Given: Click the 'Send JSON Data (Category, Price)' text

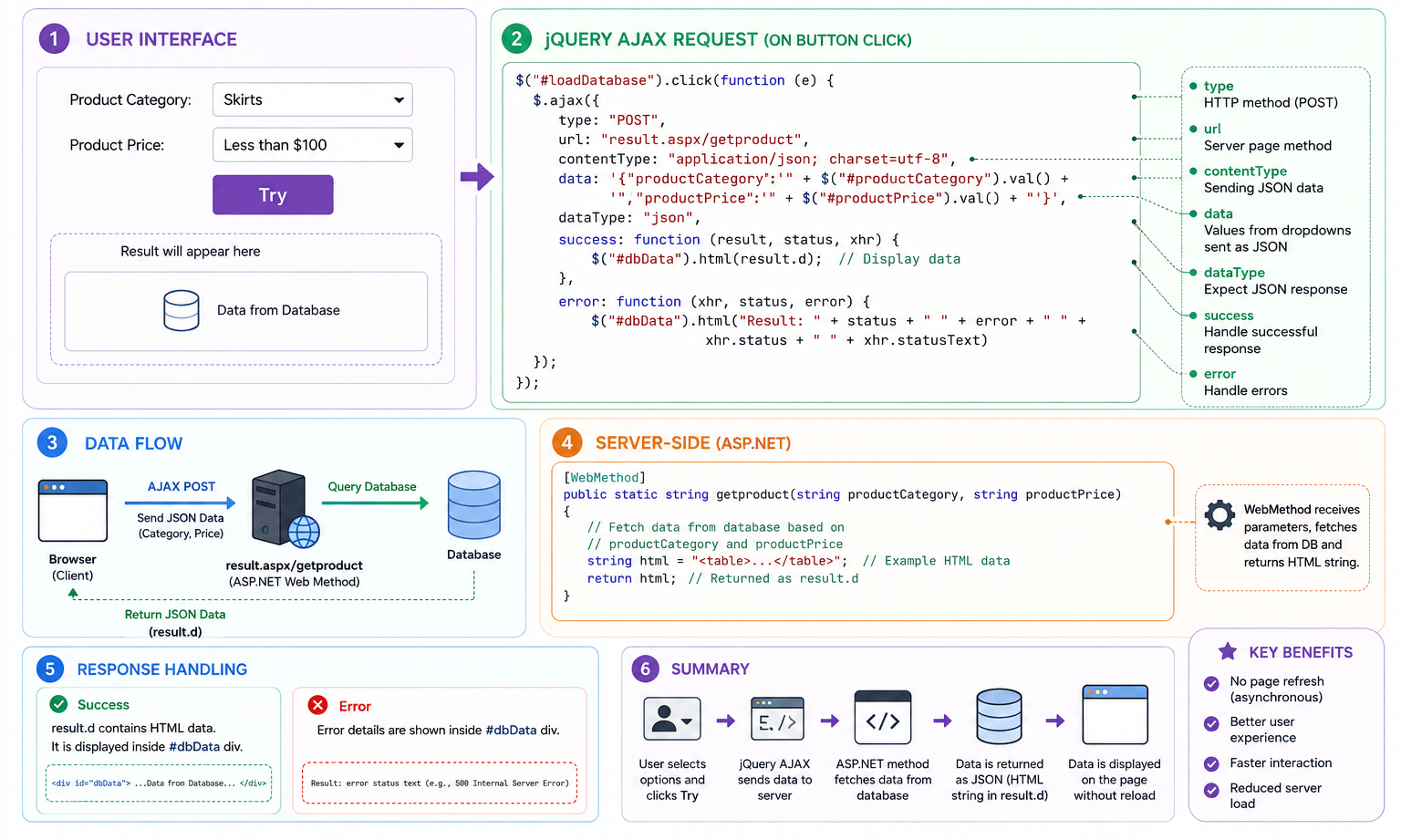Looking at the screenshot, I should pyautogui.click(x=181, y=525).
